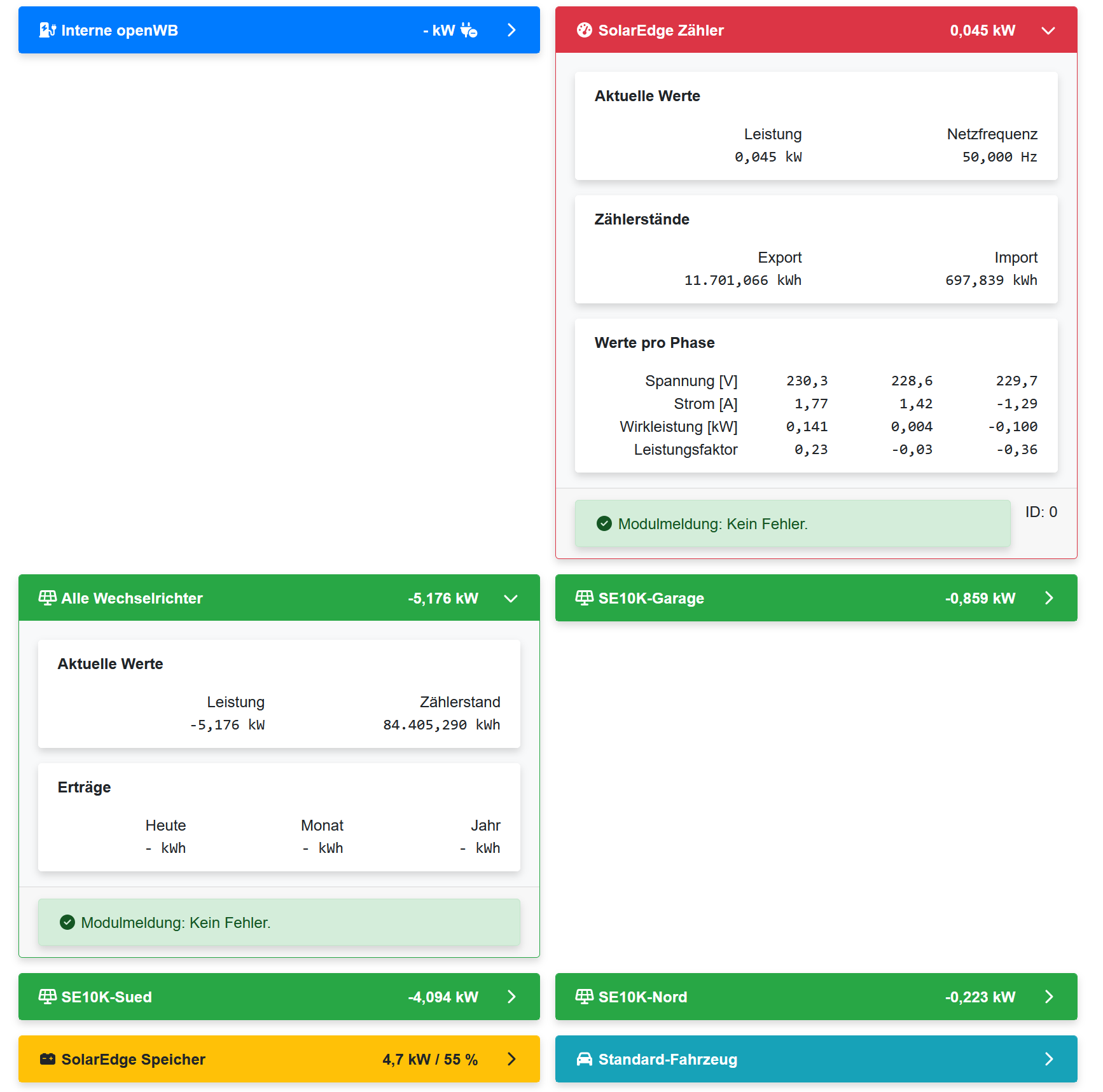Open the Standard-Fahrzeug header title
The width and height of the screenshot is (1103, 1092).
668,1060
